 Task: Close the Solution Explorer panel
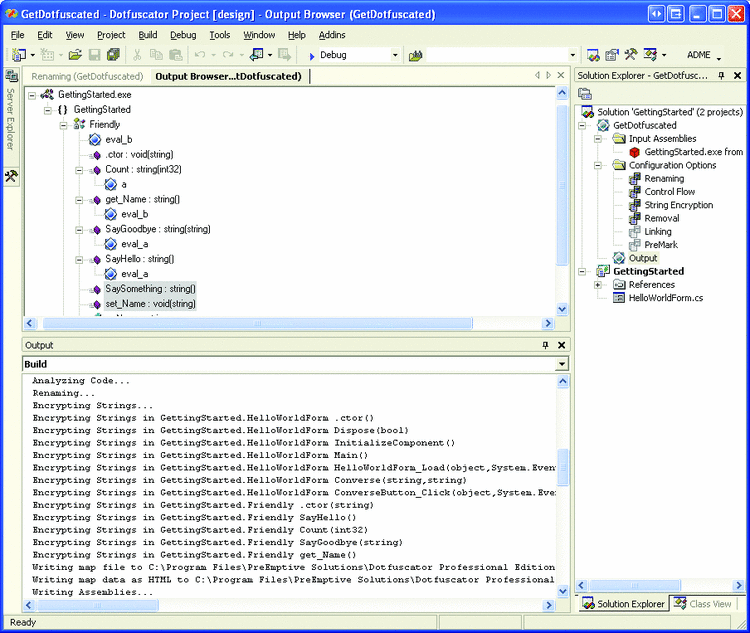point(738,76)
